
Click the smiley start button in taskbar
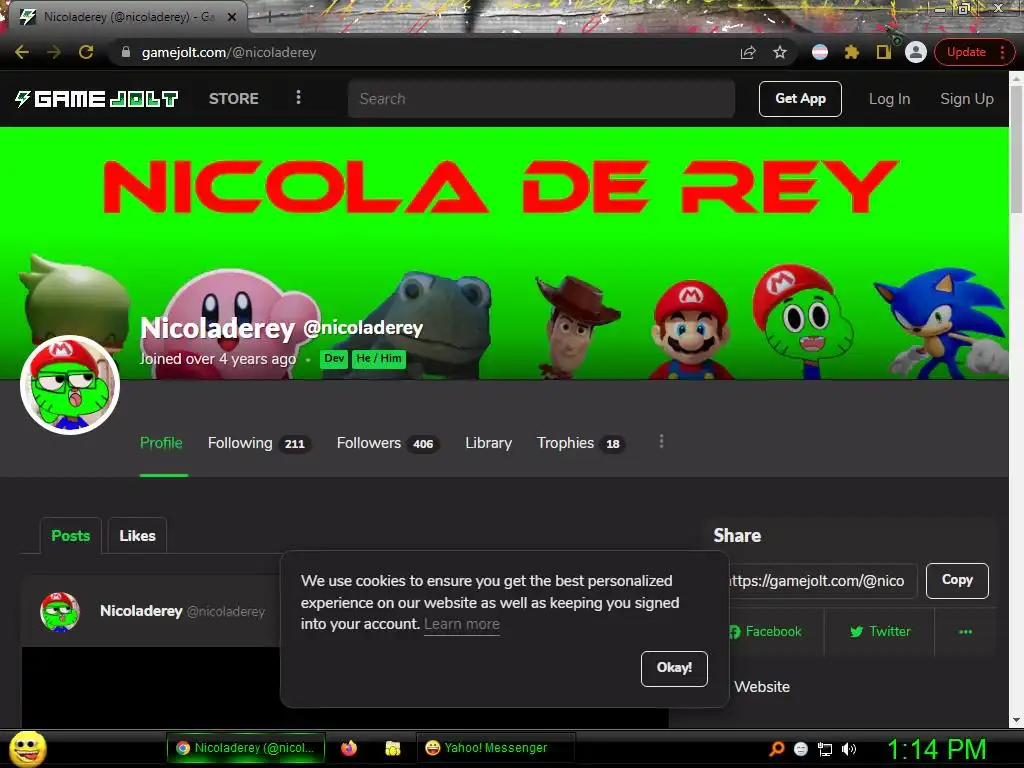(28, 748)
